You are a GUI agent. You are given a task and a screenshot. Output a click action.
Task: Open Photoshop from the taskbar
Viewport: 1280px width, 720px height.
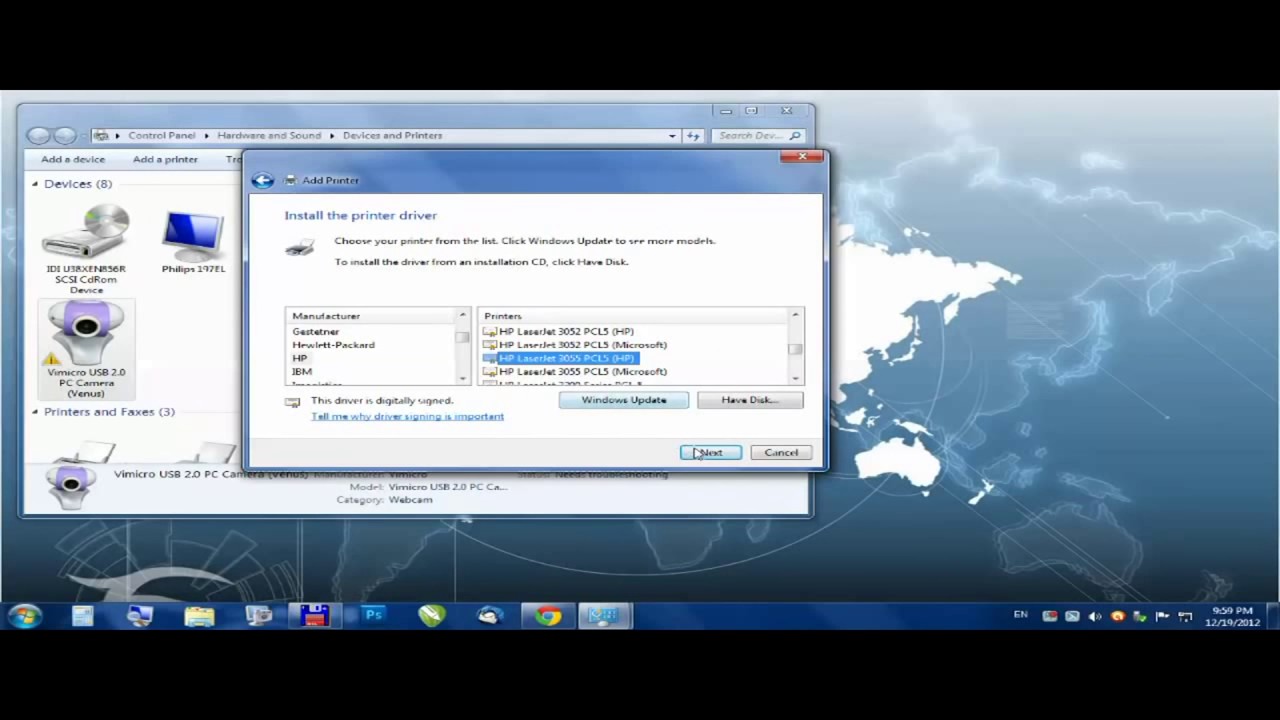pos(373,616)
